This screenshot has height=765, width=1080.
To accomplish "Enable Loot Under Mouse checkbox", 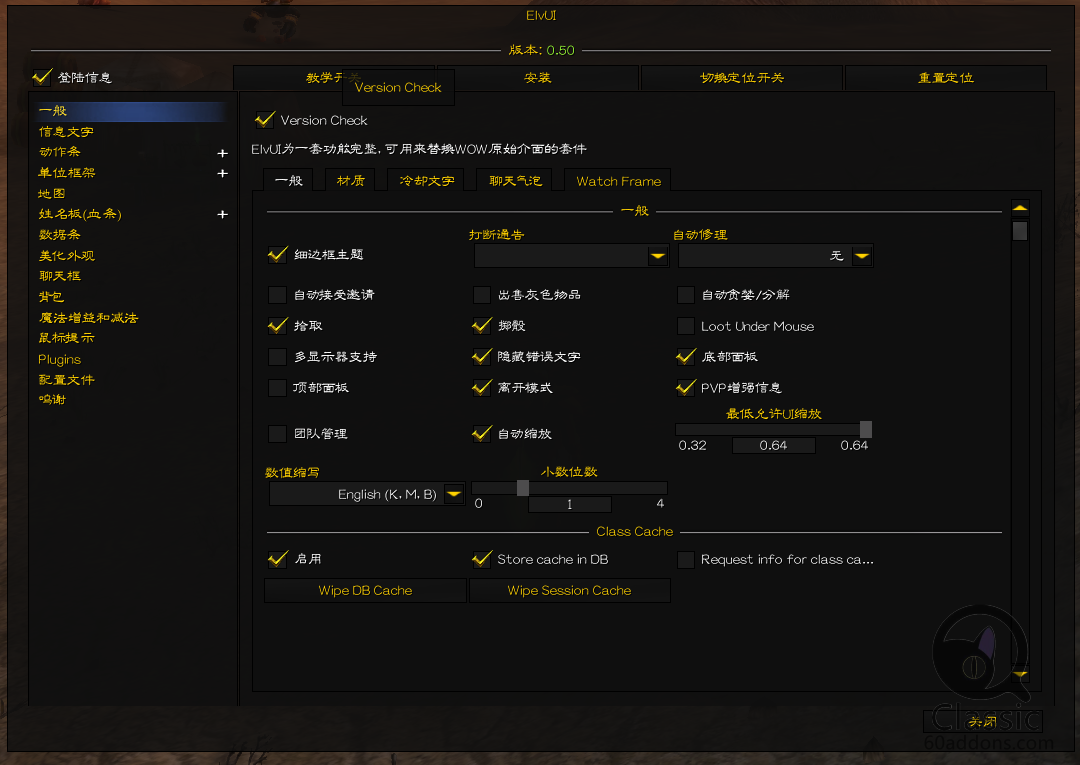I will pyautogui.click(x=685, y=326).
